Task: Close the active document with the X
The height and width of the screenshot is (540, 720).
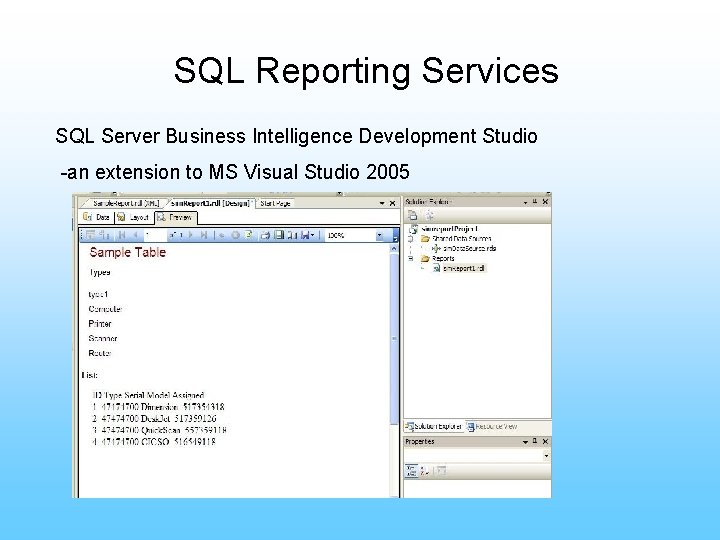Action: click(393, 203)
